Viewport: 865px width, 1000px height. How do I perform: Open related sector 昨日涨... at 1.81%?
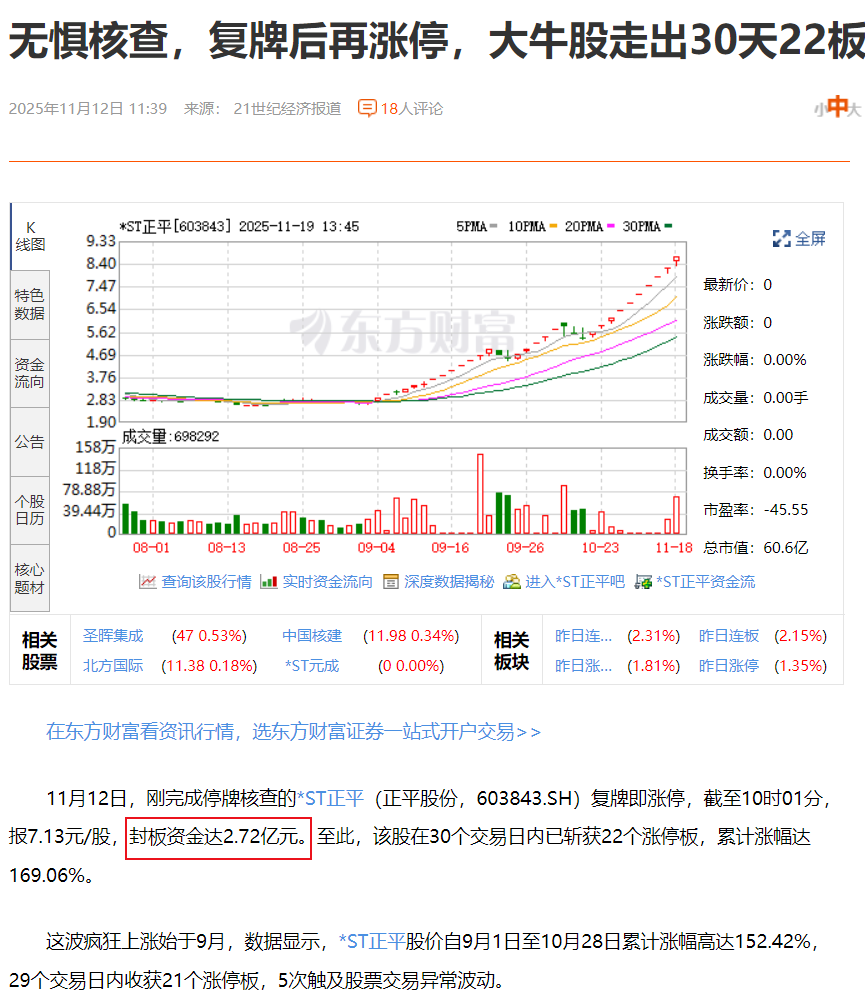[583, 666]
